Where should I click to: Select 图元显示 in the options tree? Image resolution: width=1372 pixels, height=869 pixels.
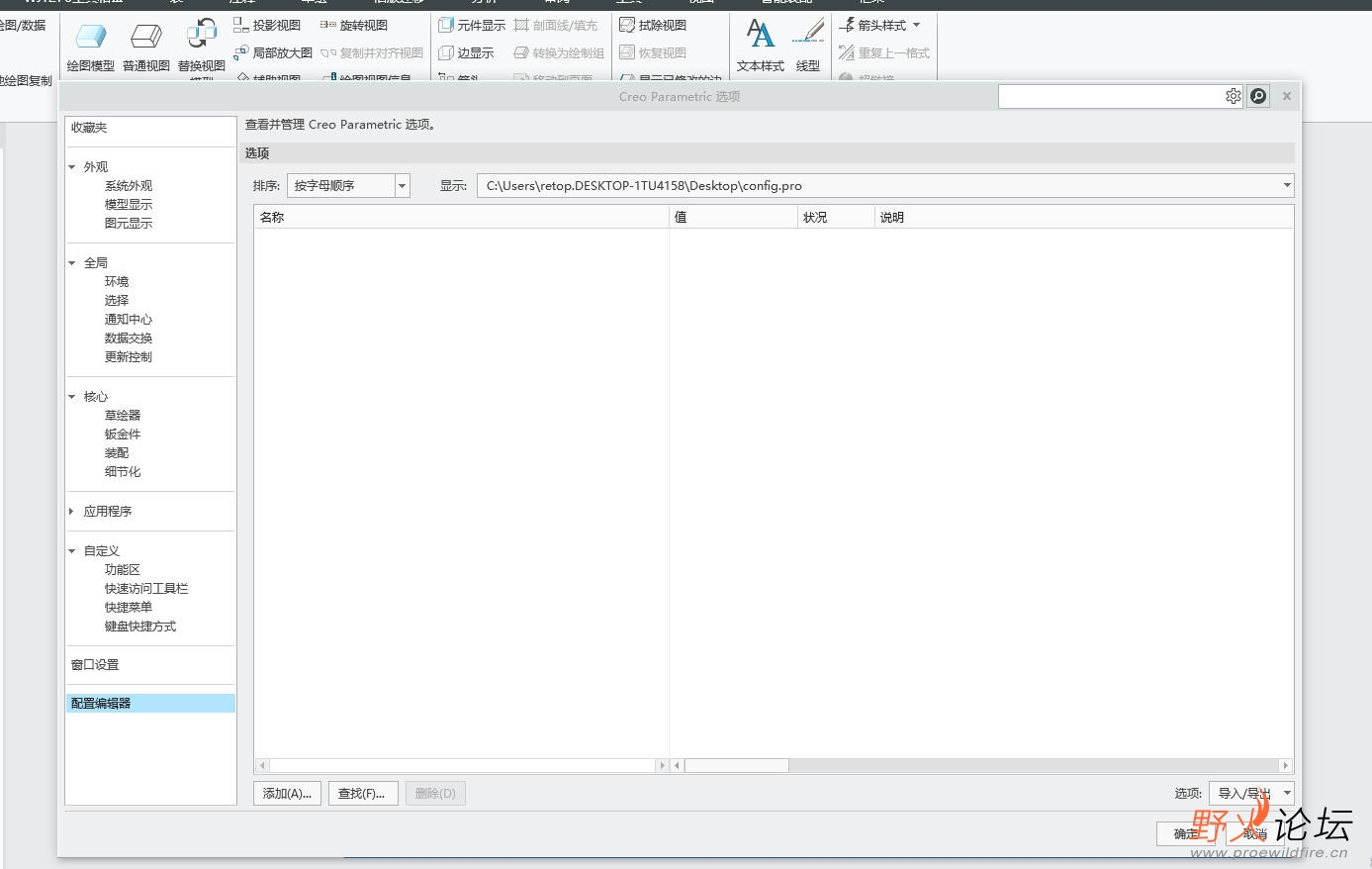129,224
